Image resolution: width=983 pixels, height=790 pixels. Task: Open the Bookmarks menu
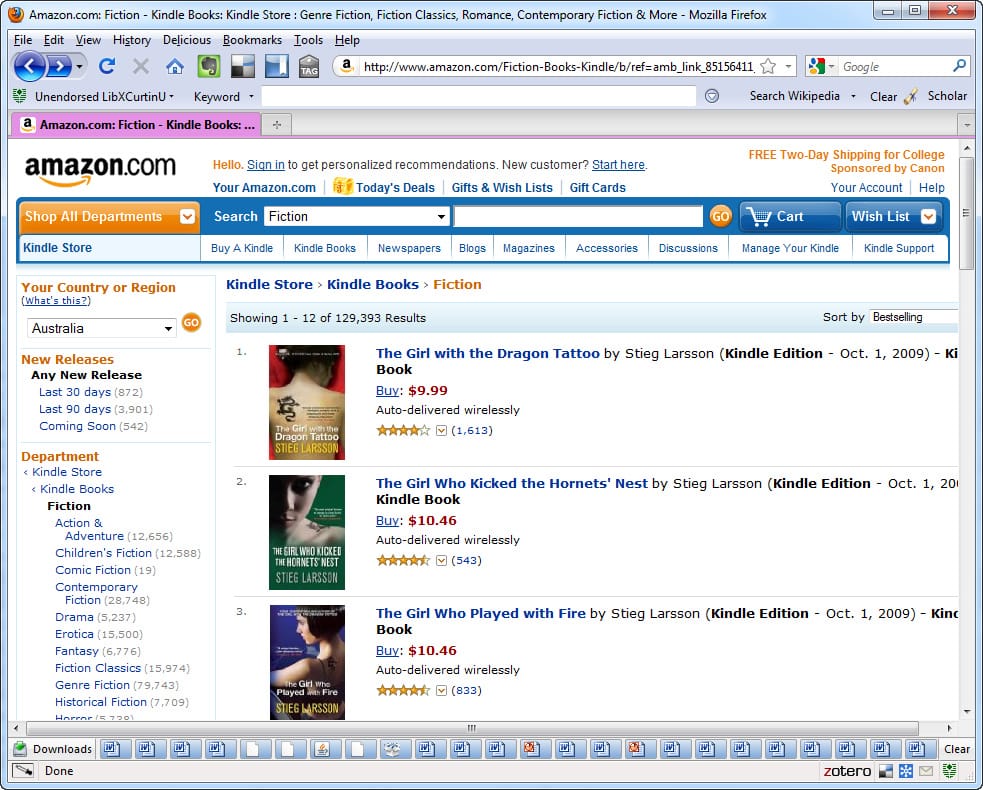click(x=252, y=40)
